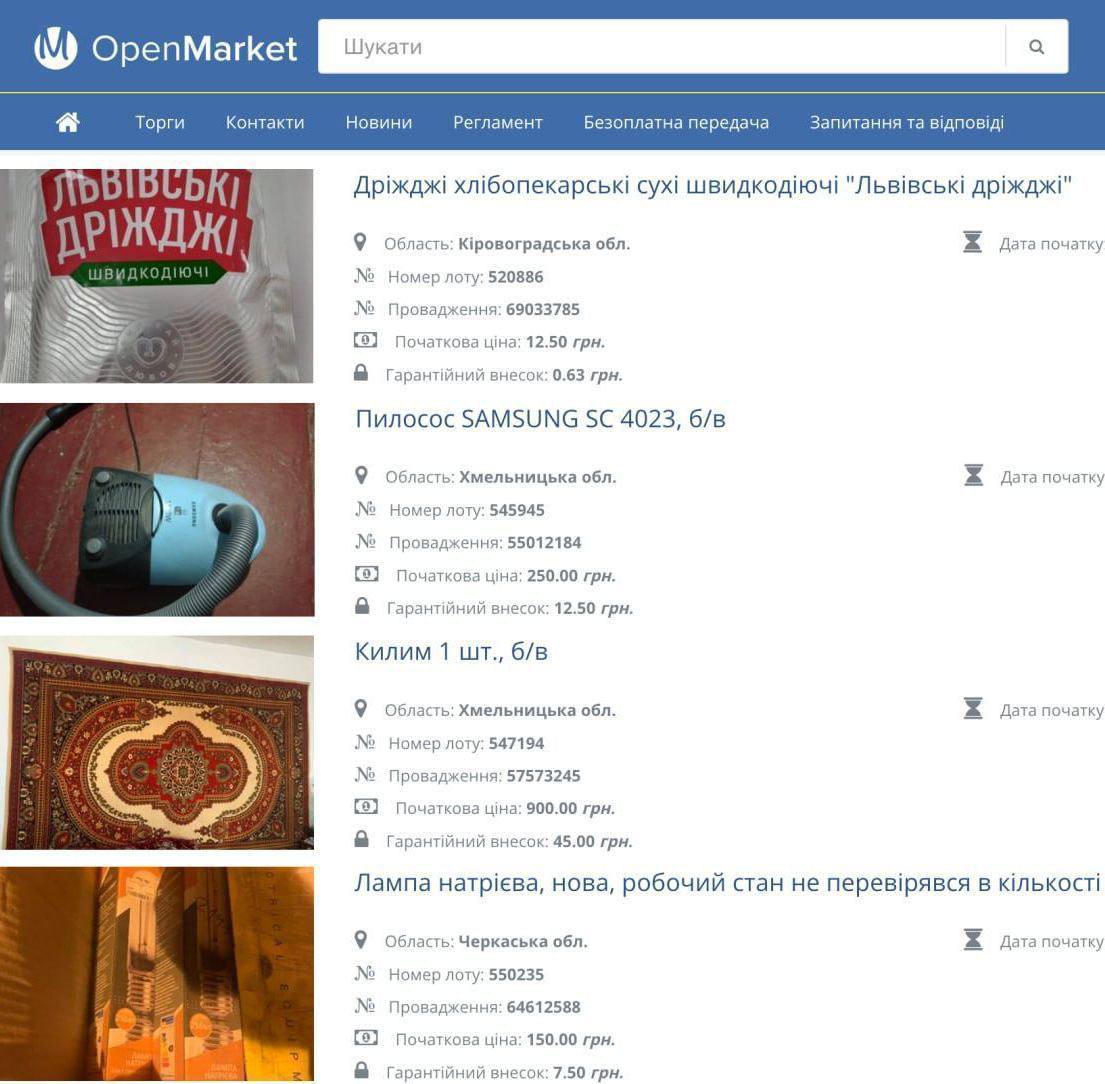Viewport: 1105px width, 1084px height.
Task: Open the Торги menu item
Action: pyautogui.click(x=160, y=123)
